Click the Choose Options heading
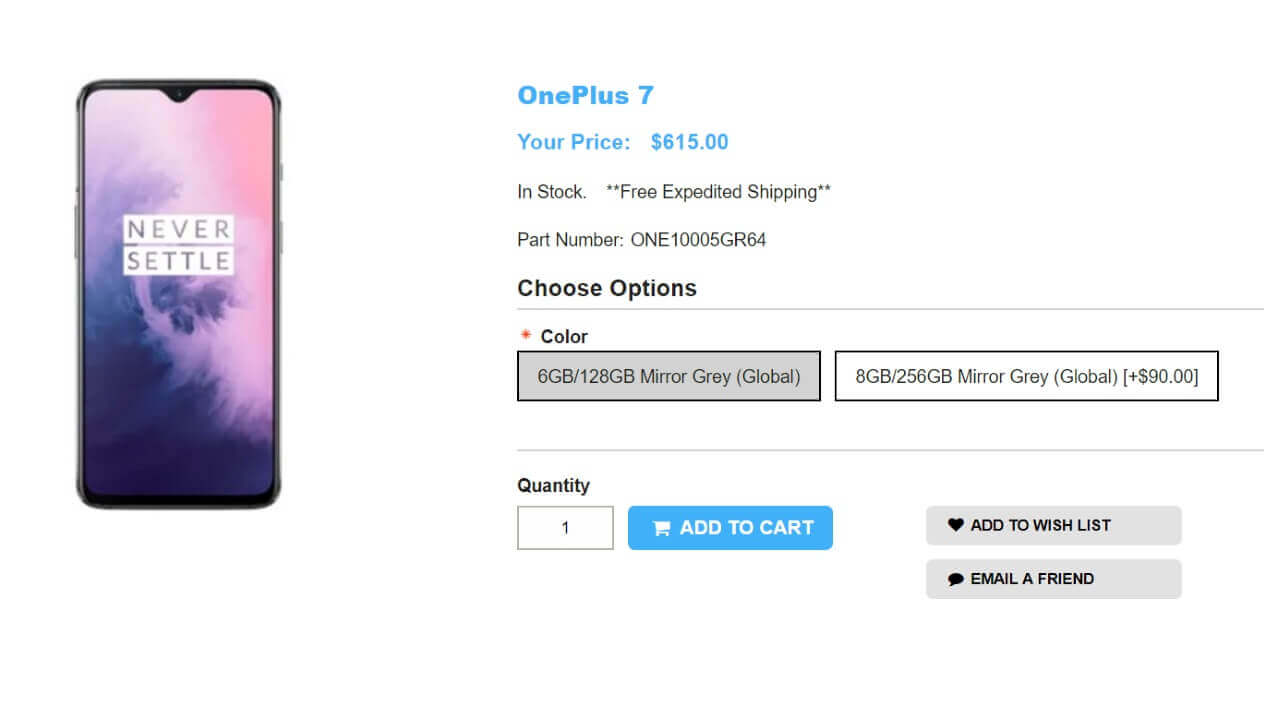1280x720 pixels. [607, 288]
